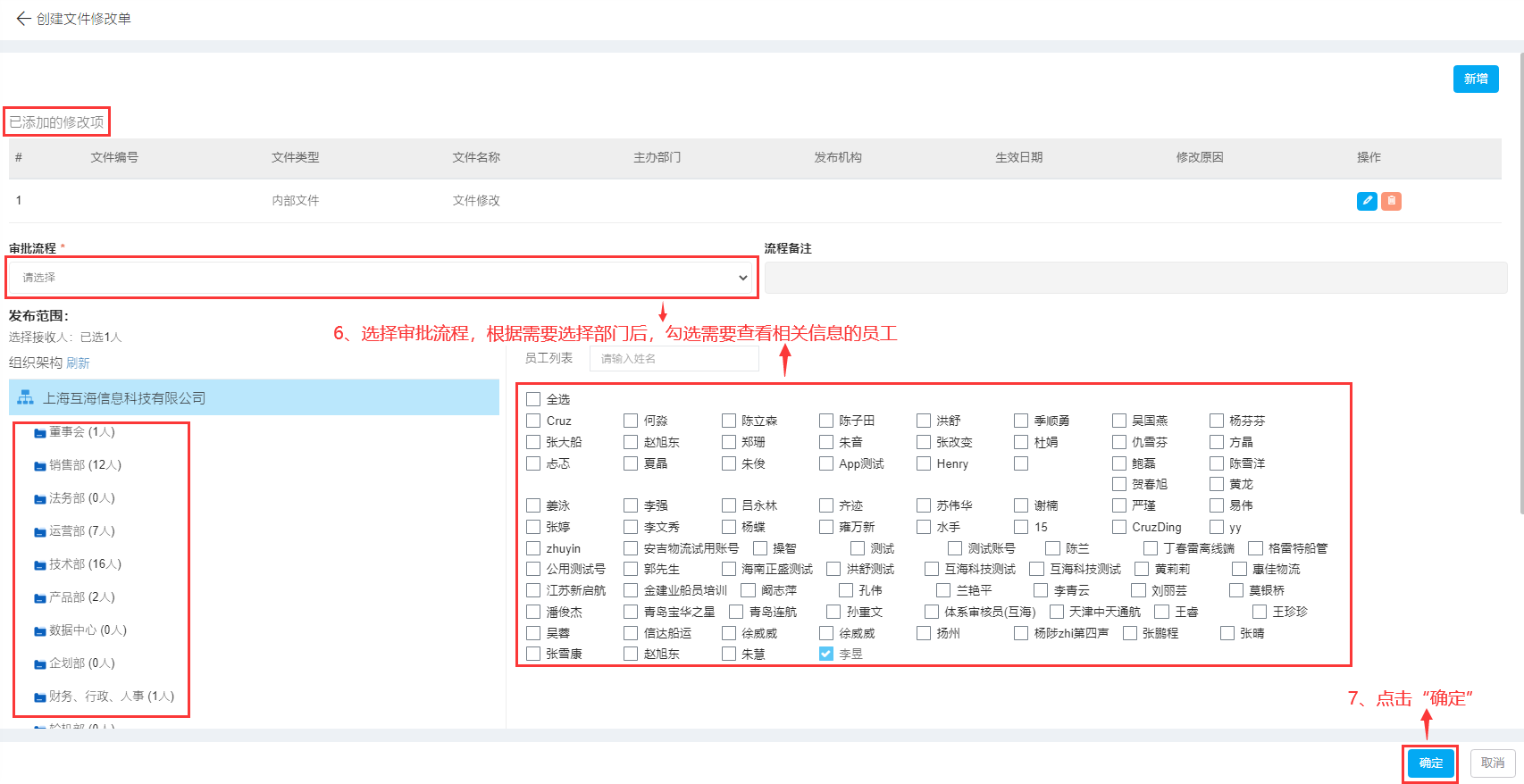Image resolution: width=1524 pixels, height=784 pixels.
Task: Click the folder icon for 销售部
Action: point(40,466)
